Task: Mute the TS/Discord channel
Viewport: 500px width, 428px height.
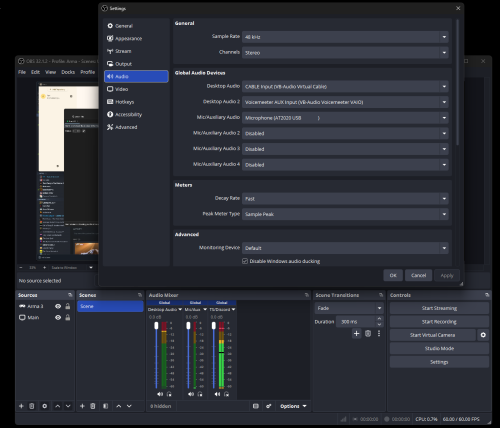Action: click(217, 394)
